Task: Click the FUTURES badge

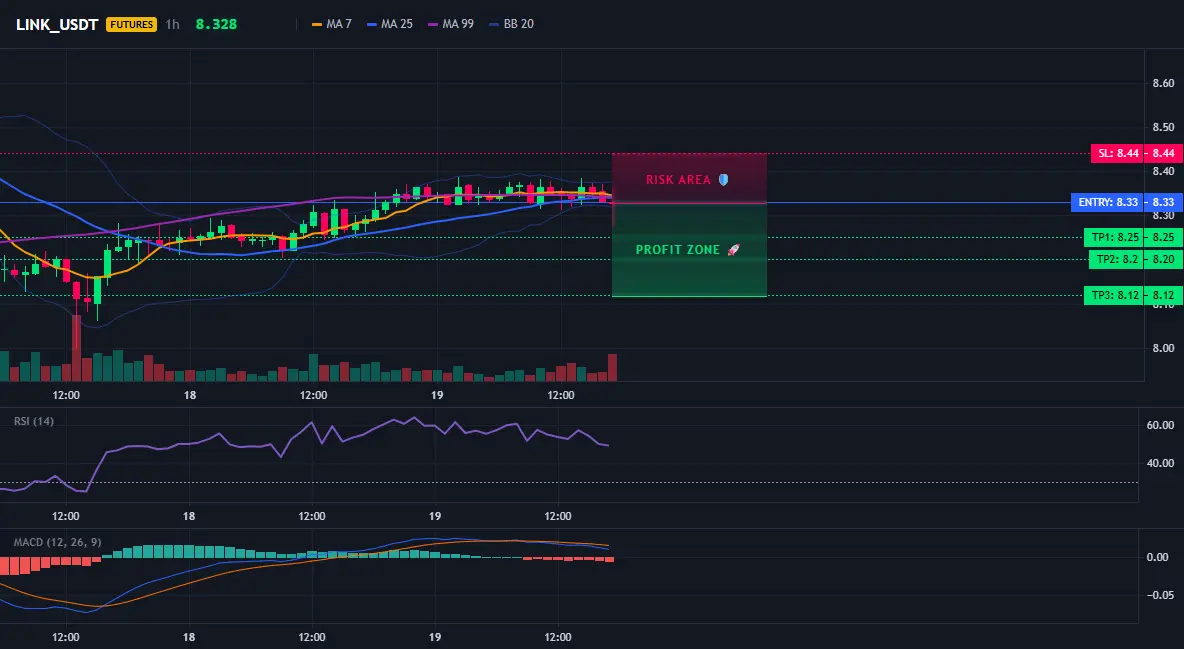Action: pyautogui.click(x=131, y=24)
